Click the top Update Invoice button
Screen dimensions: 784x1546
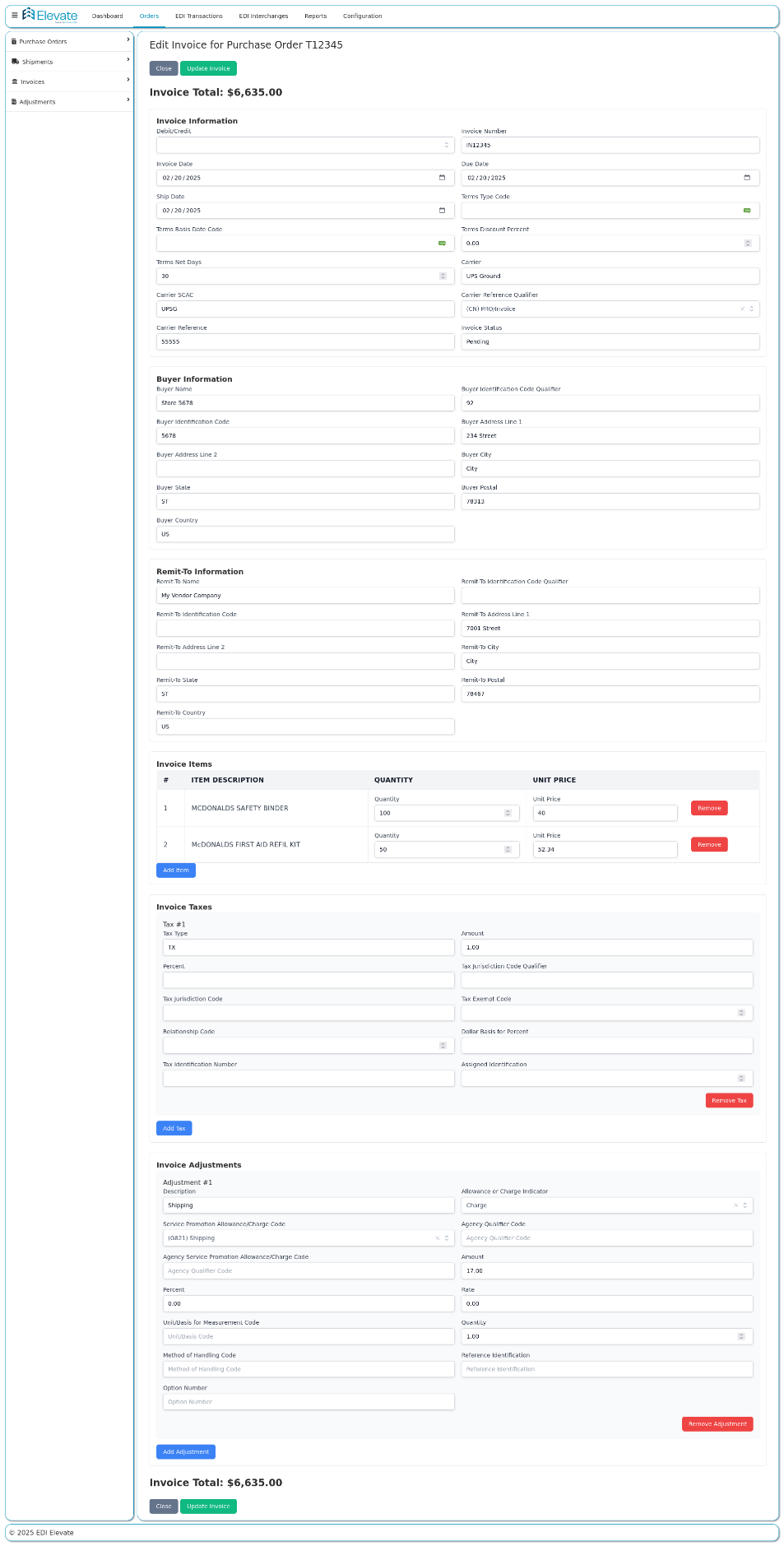point(208,68)
